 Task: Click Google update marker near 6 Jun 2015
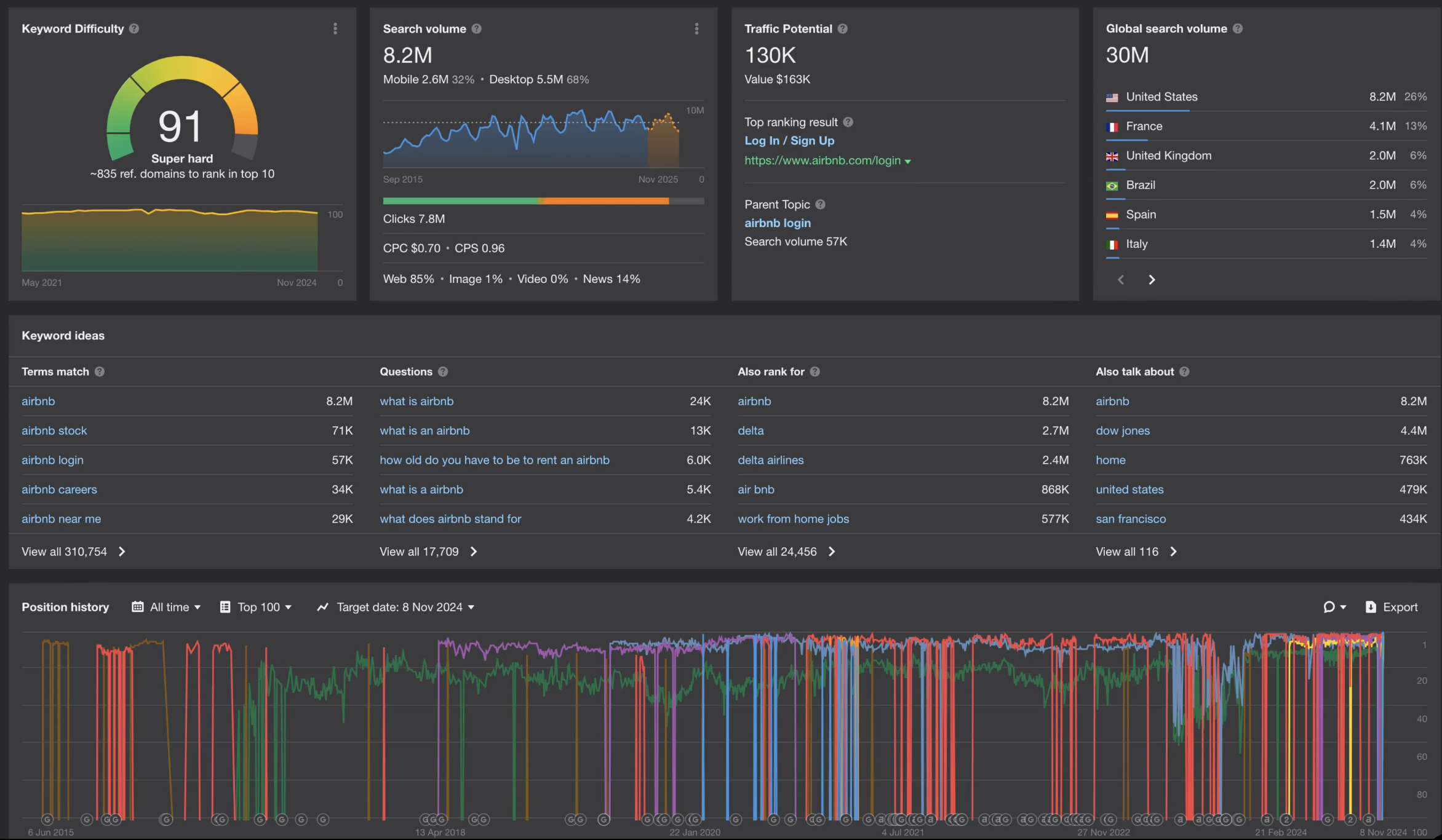coord(47,819)
